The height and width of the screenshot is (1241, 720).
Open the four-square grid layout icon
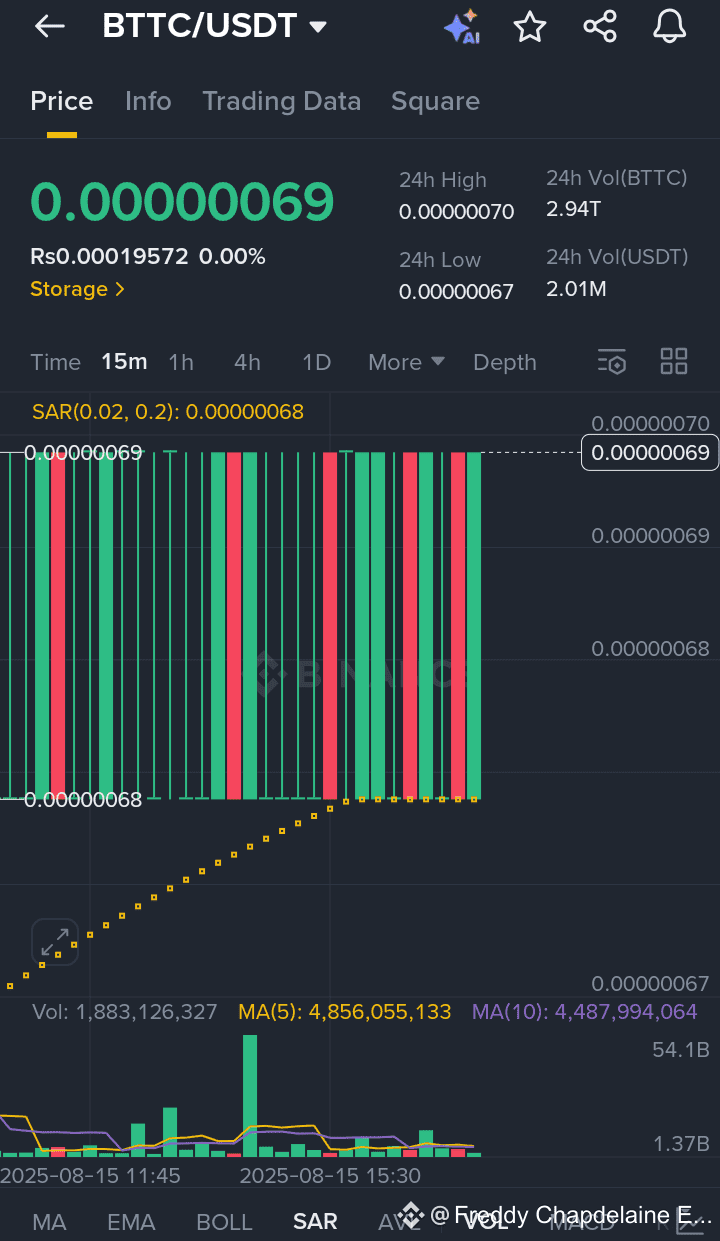pos(674,362)
